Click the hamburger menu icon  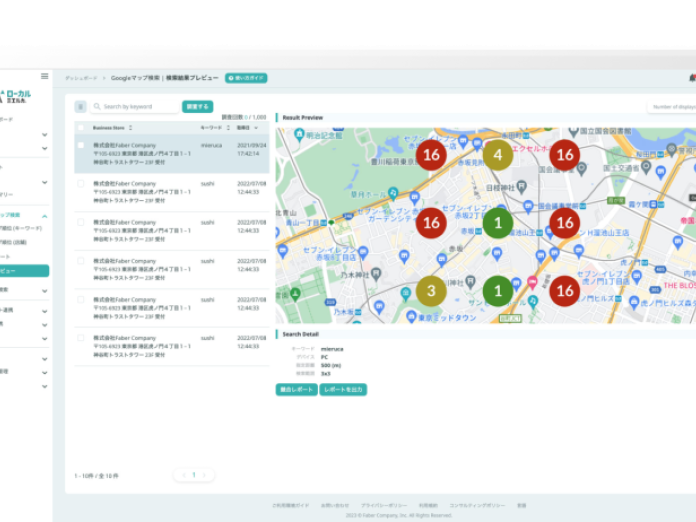click(x=44, y=76)
